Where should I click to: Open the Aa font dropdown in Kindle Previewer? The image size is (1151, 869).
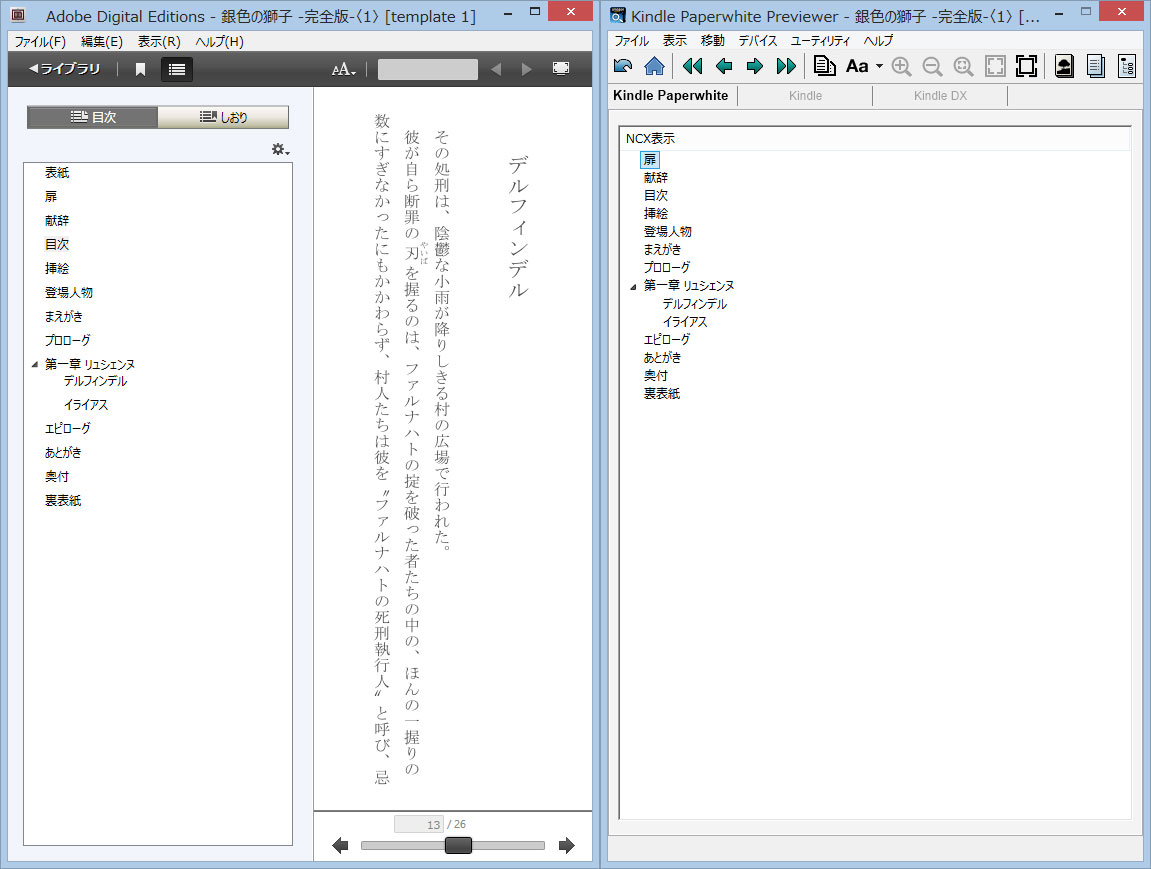pos(864,66)
